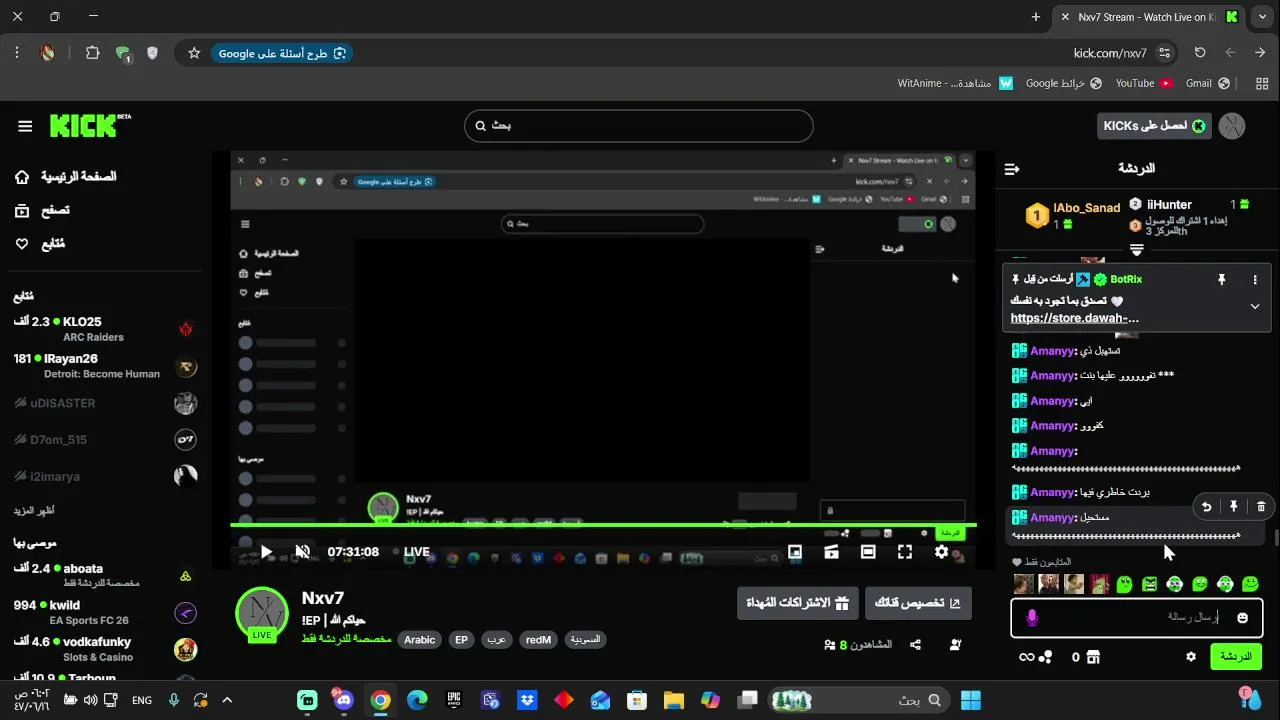This screenshot has height=720, width=1280.
Task: Open the Browse section (تصفح)
Action: (42, 210)
